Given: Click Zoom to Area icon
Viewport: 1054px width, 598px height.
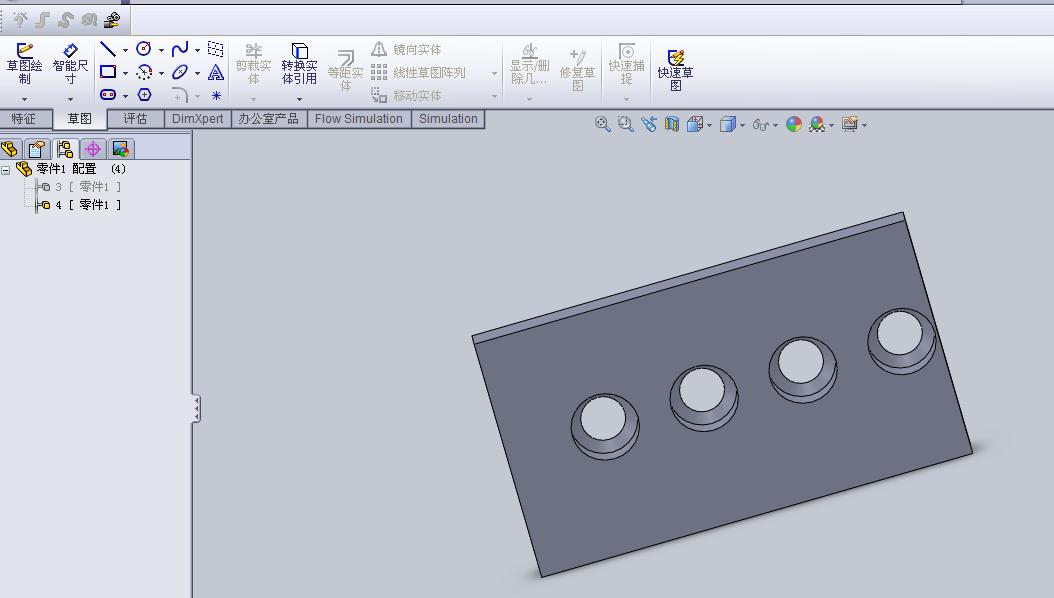Looking at the screenshot, I should click(x=625, y=124).
